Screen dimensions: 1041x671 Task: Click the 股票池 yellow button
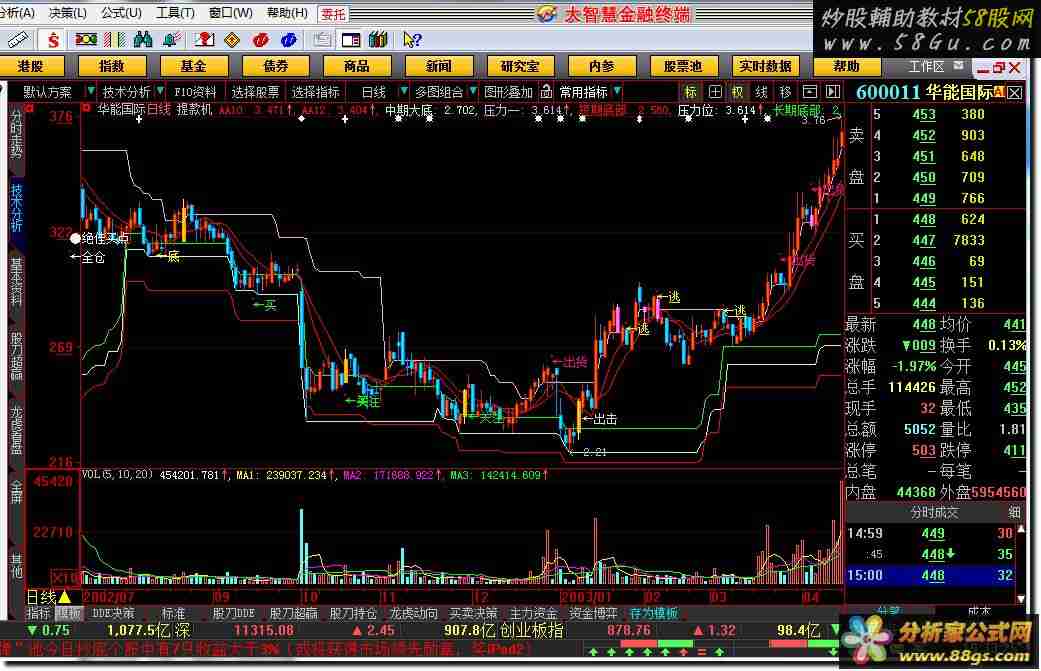point(683,66)
